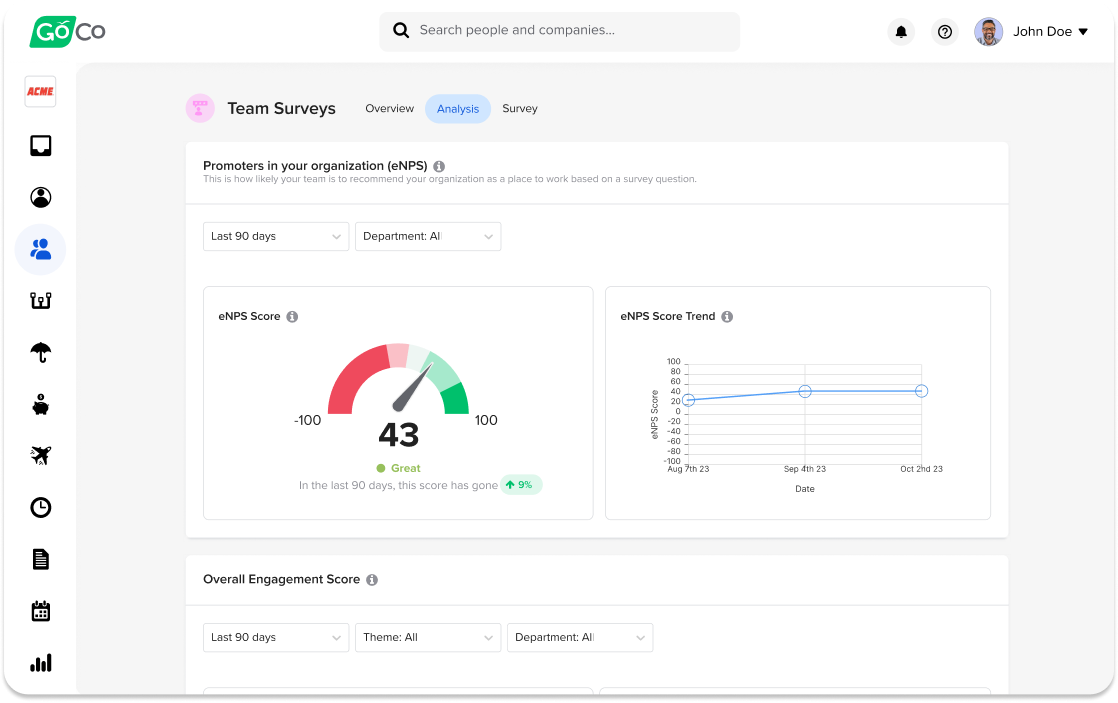This screenshot has width=1118, height=703.
Task: Click the Great status label
Action: [x=405, y=468]
